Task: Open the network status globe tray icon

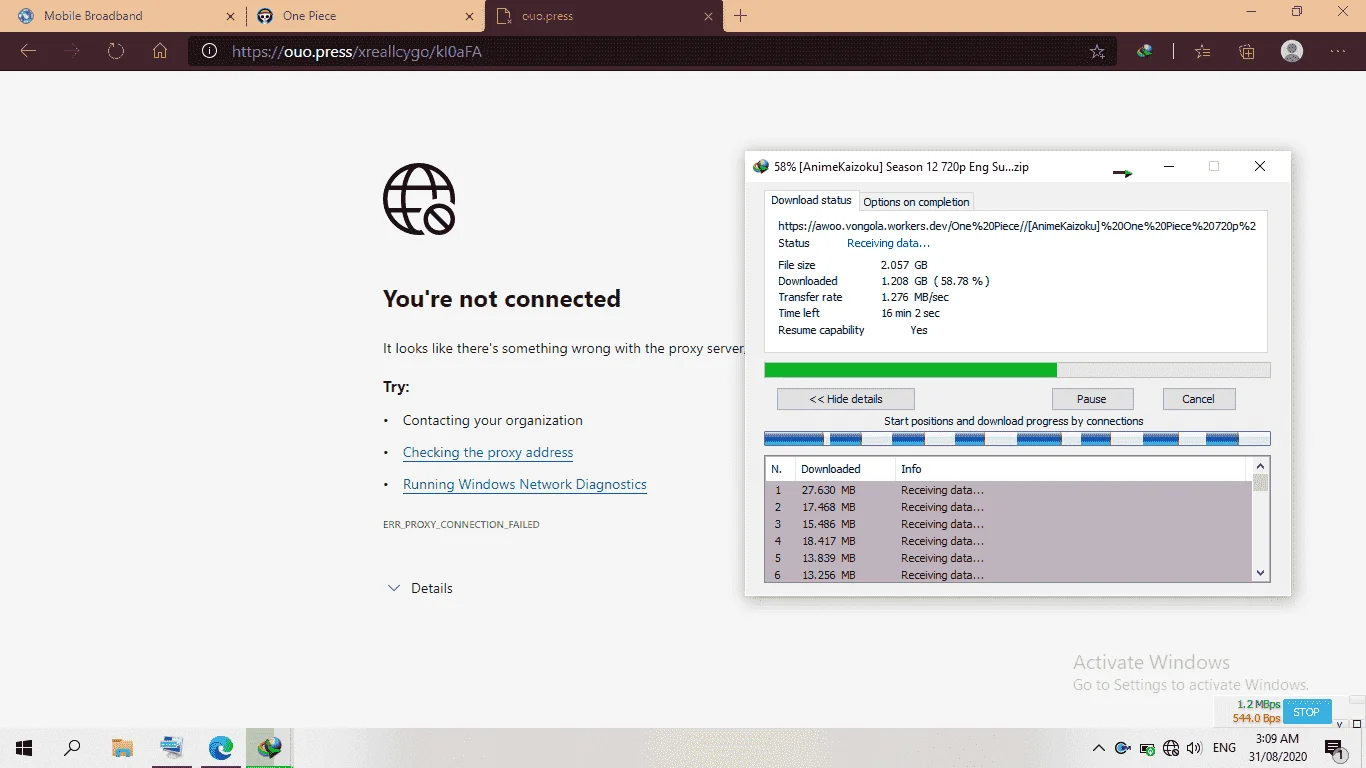Action: pos(1171,748)
